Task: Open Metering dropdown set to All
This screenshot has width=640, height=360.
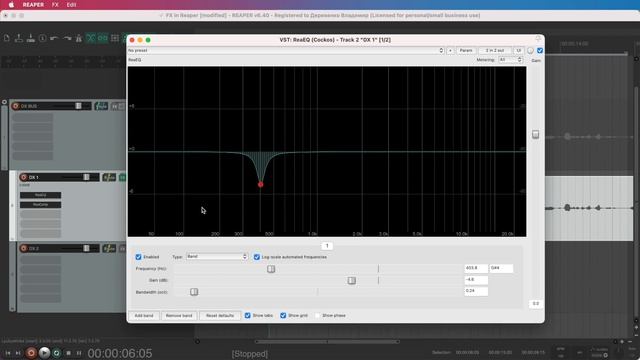Action: click(510, 60)
